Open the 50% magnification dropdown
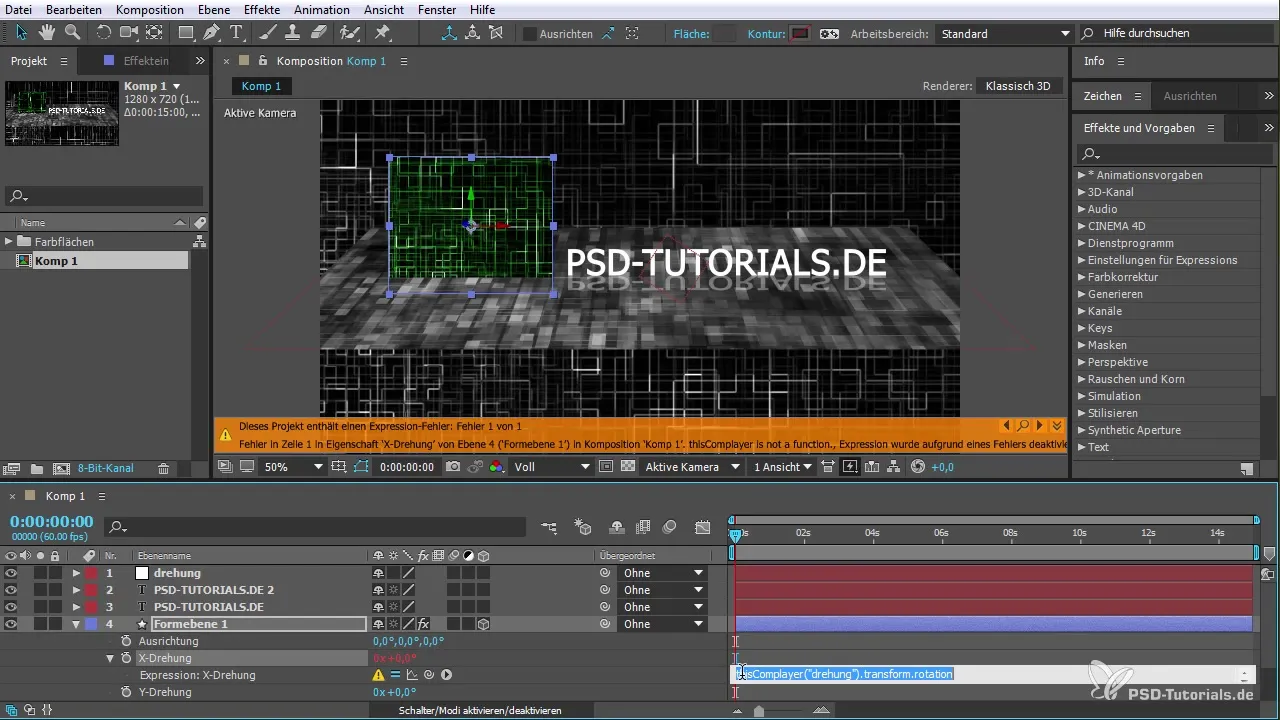This screenshot has height=720, width=1280. [293, 467]
